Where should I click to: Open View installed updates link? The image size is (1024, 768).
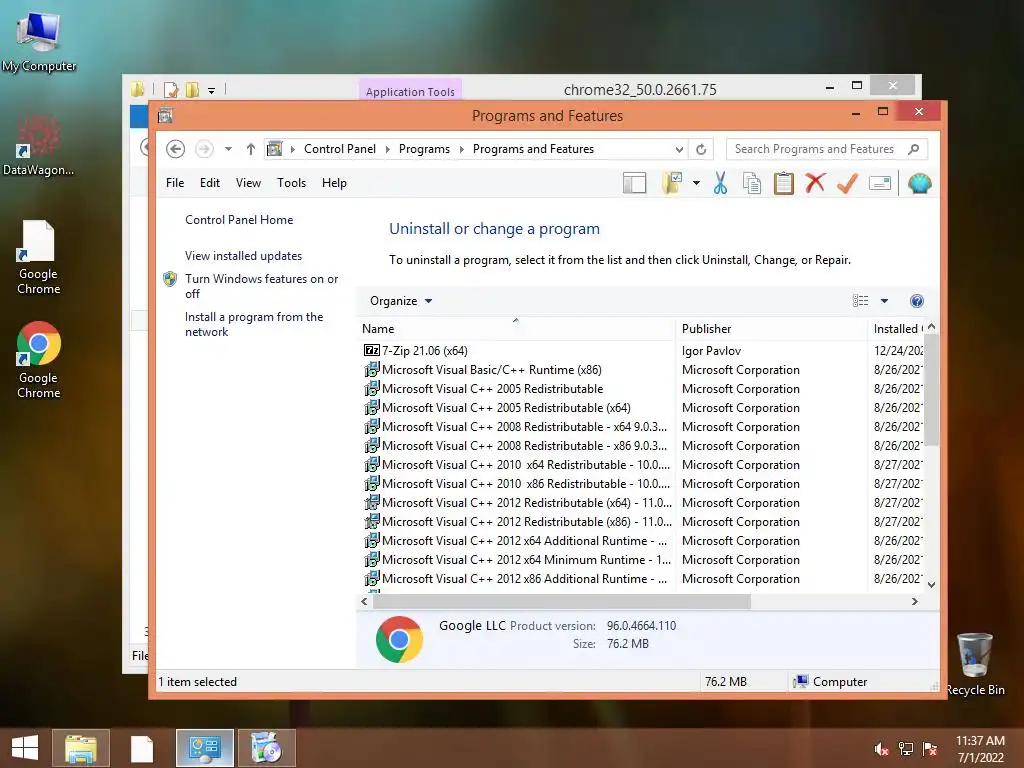pyautogui.click(x=244, y=256)
